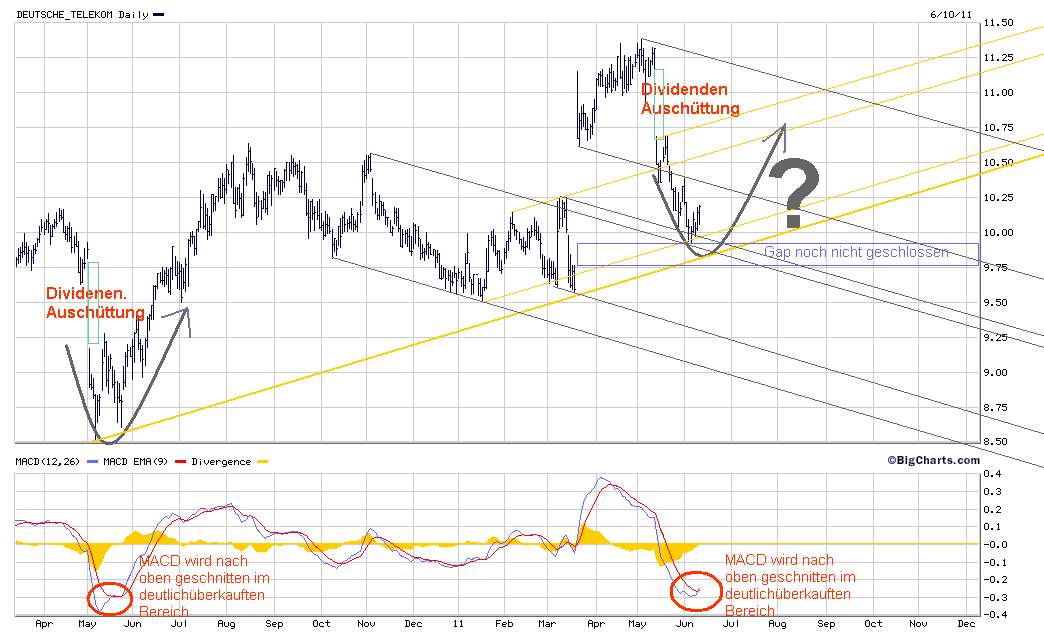Viewport: 1044px width, 634px height.
Task: Open the ©BigCharts.com credit link
Action: [x=933, y=460]
